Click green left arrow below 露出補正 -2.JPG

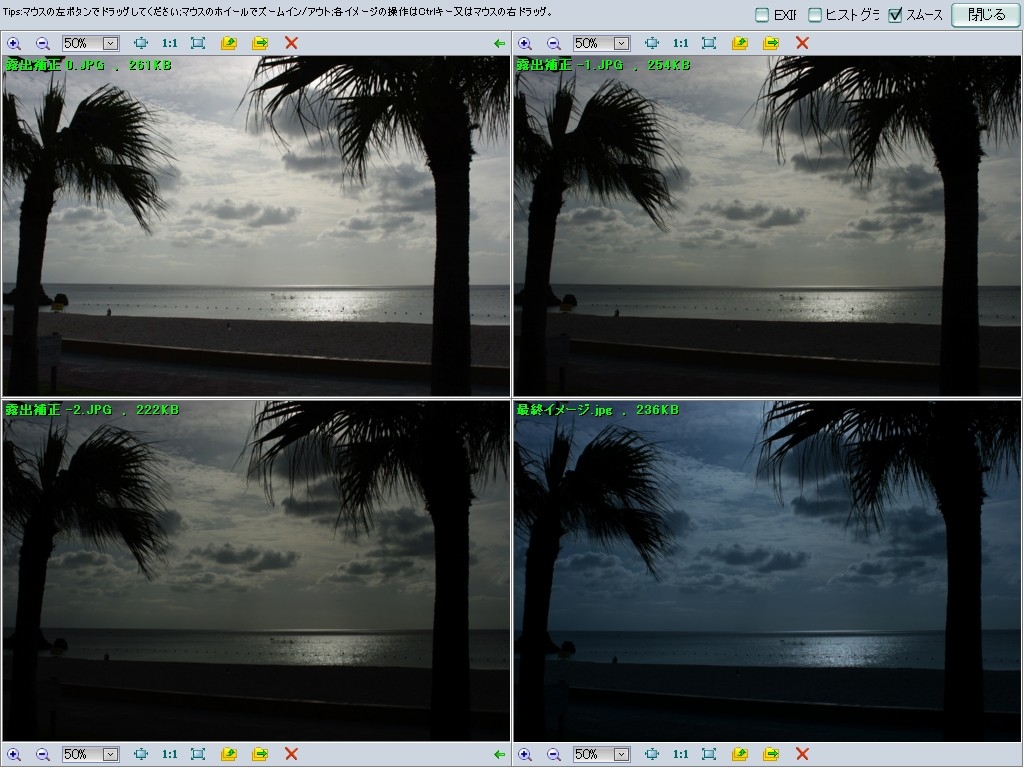click(500, 754)
